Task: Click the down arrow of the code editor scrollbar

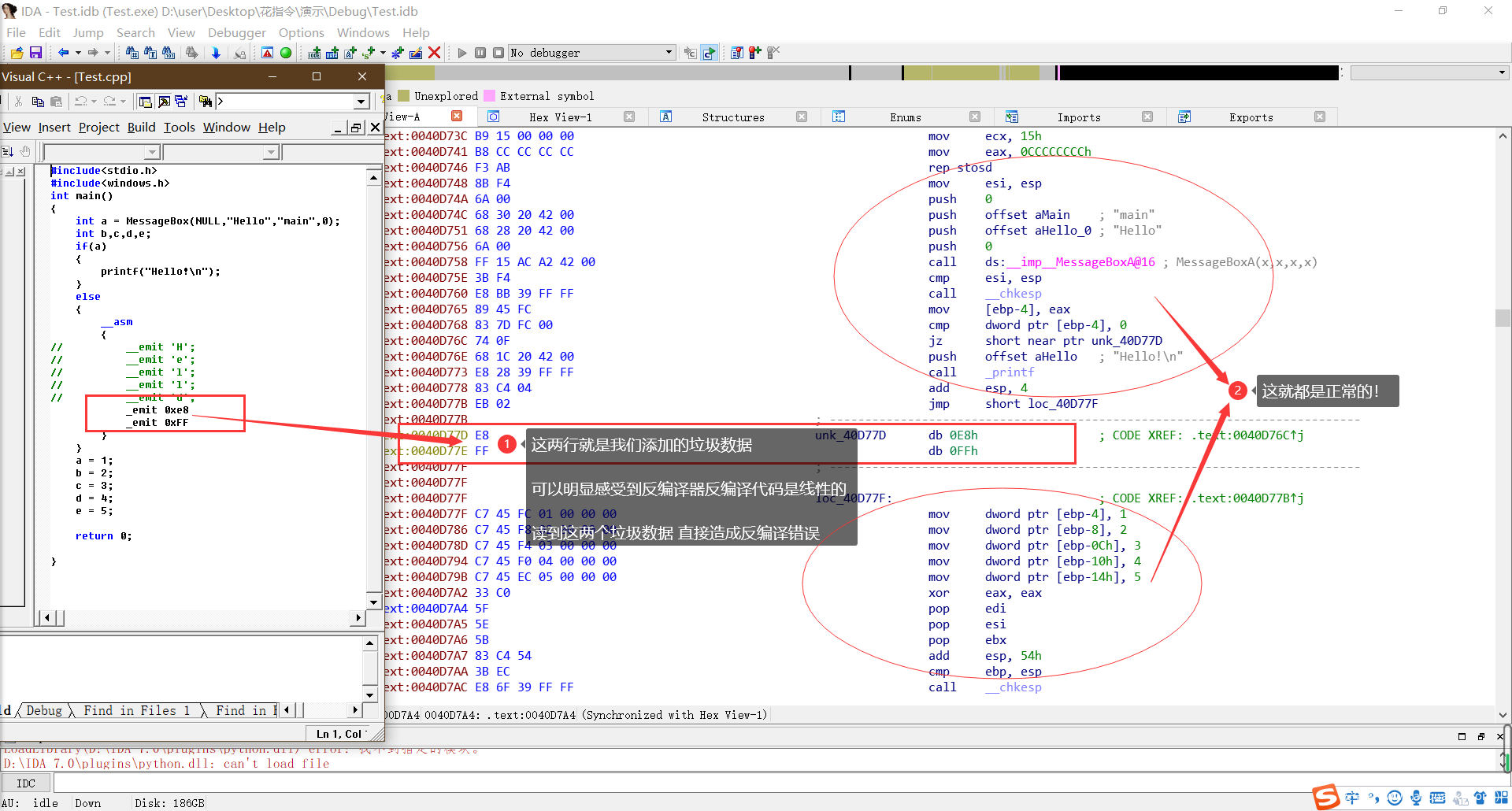Action: tap(373, 602)
